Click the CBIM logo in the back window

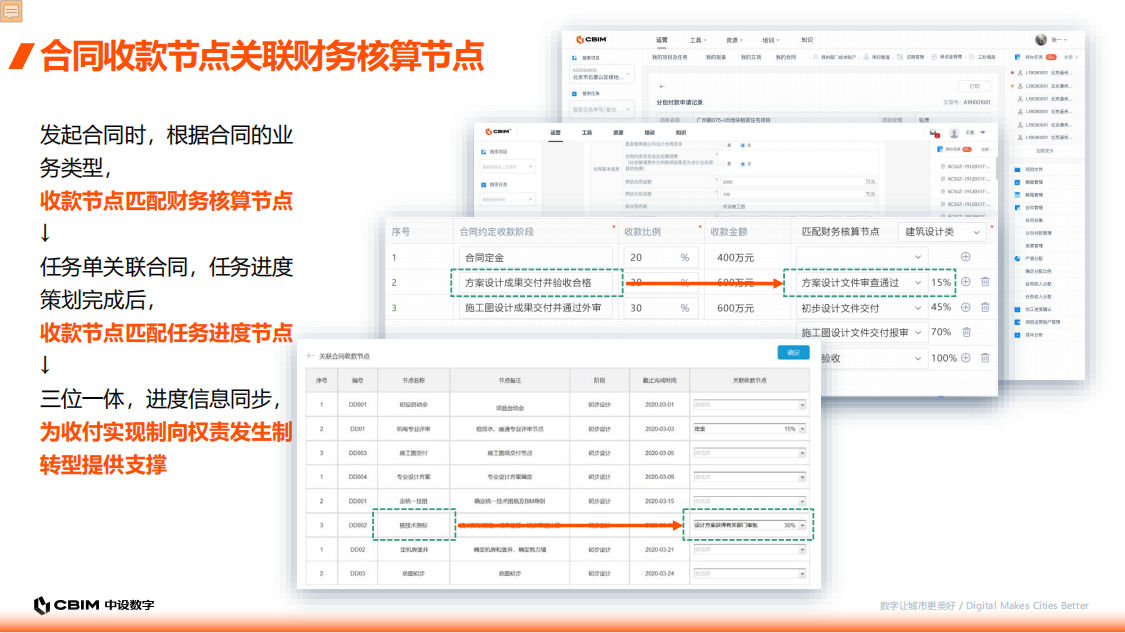592,39
